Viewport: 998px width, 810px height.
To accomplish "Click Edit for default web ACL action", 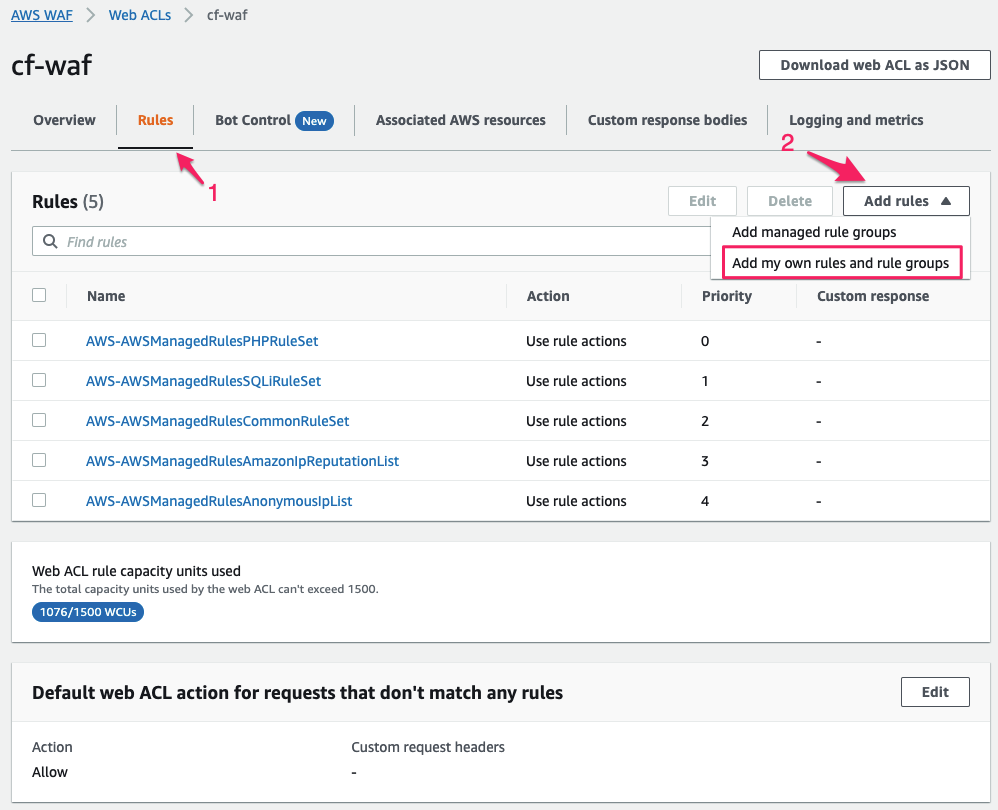I will point(935,692).
